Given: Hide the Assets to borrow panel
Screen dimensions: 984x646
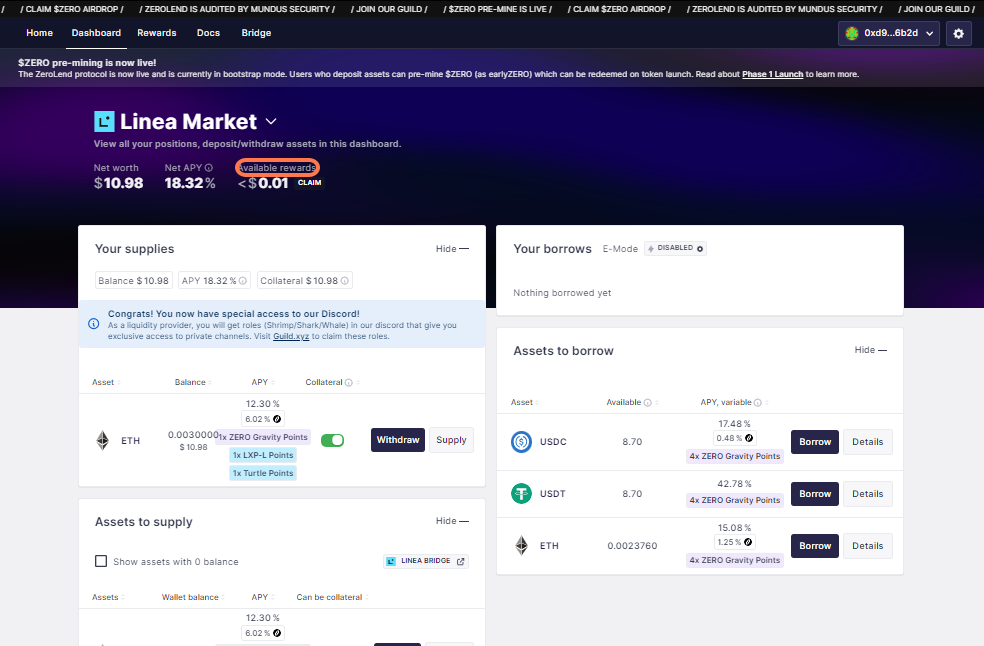Looking at the screenshot, I should coord(870,350).
